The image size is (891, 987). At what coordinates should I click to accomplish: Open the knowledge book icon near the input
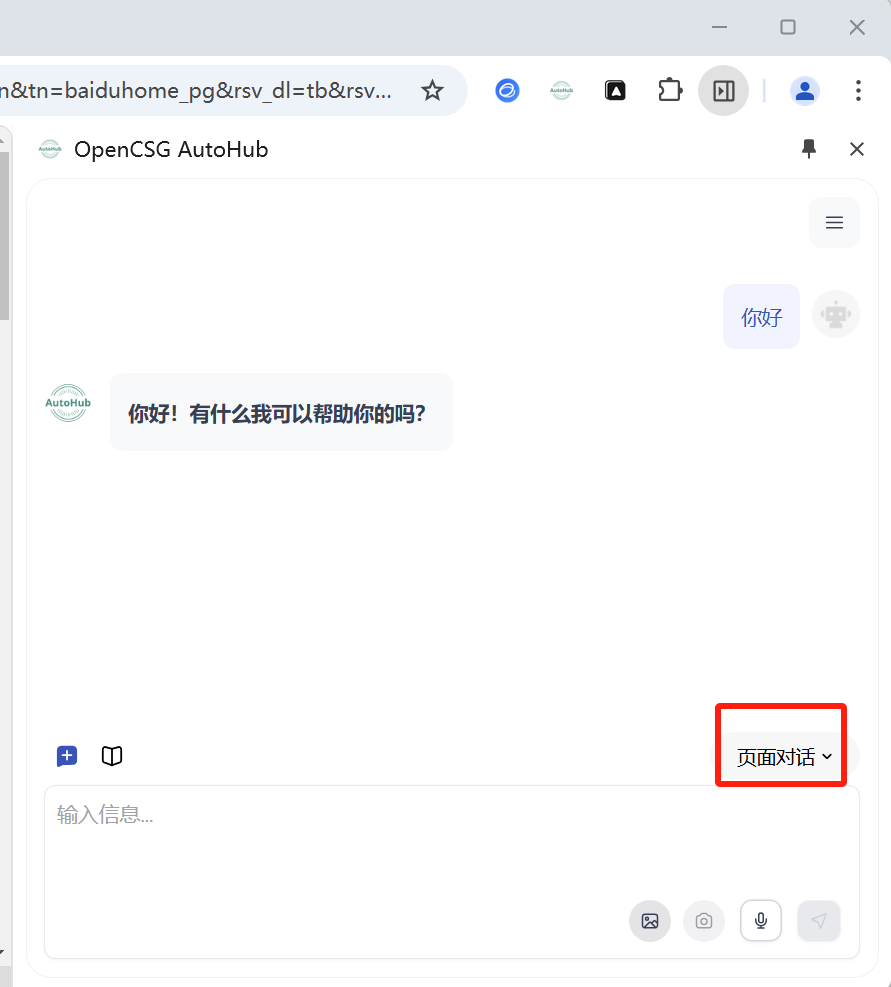pos(111,756)
